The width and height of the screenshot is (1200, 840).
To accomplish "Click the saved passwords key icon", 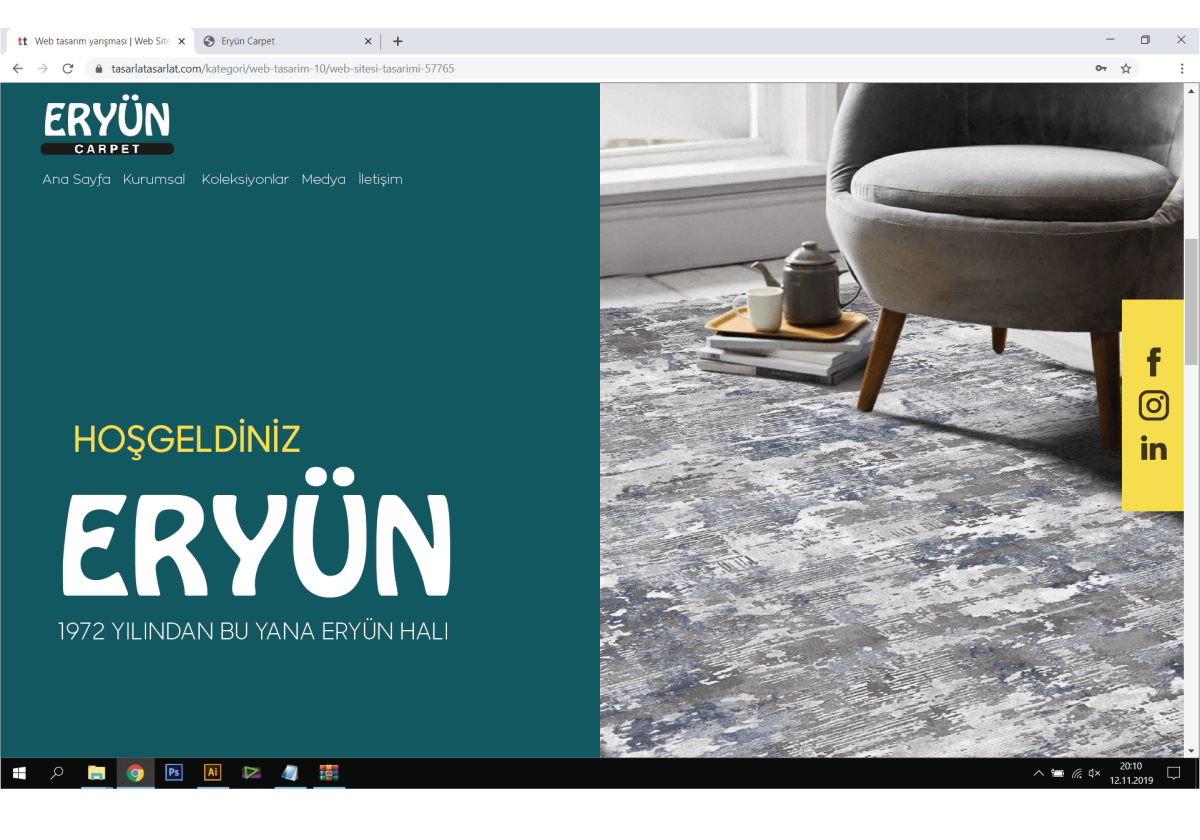I will (x=1101, y=69).
